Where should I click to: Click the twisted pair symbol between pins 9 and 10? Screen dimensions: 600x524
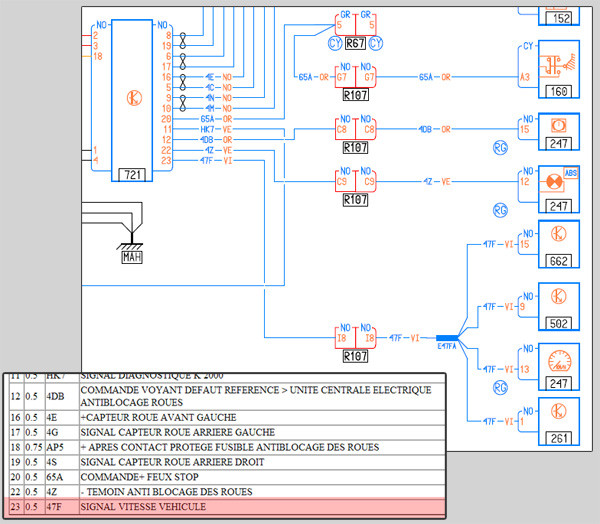[x=183, y=103]
